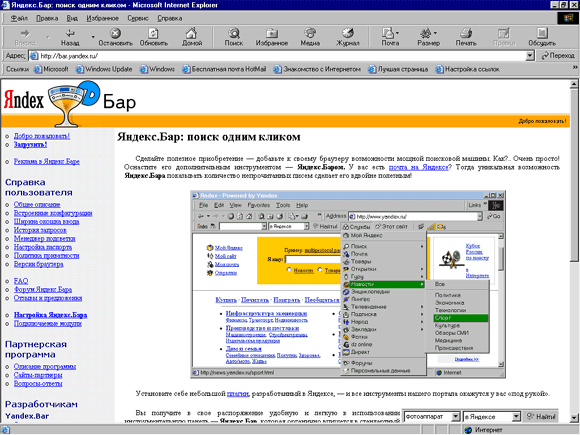Open the FAQ link

[21, 281]
